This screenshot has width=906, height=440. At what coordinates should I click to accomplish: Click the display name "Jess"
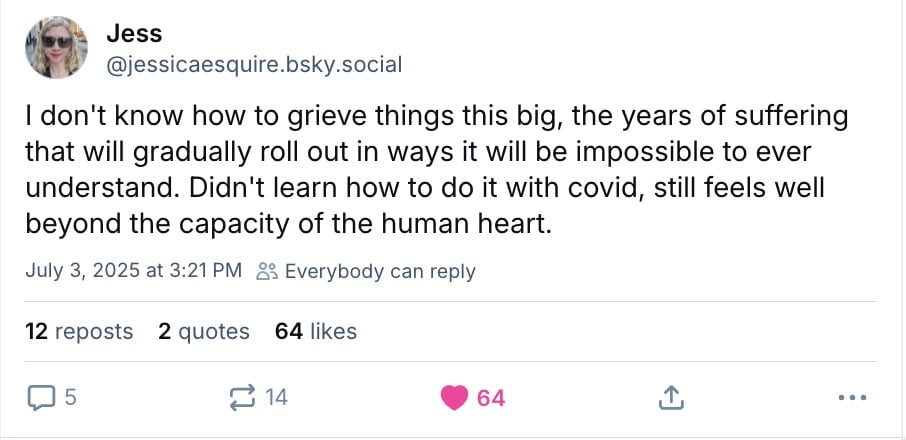click(x=134, y=34)
